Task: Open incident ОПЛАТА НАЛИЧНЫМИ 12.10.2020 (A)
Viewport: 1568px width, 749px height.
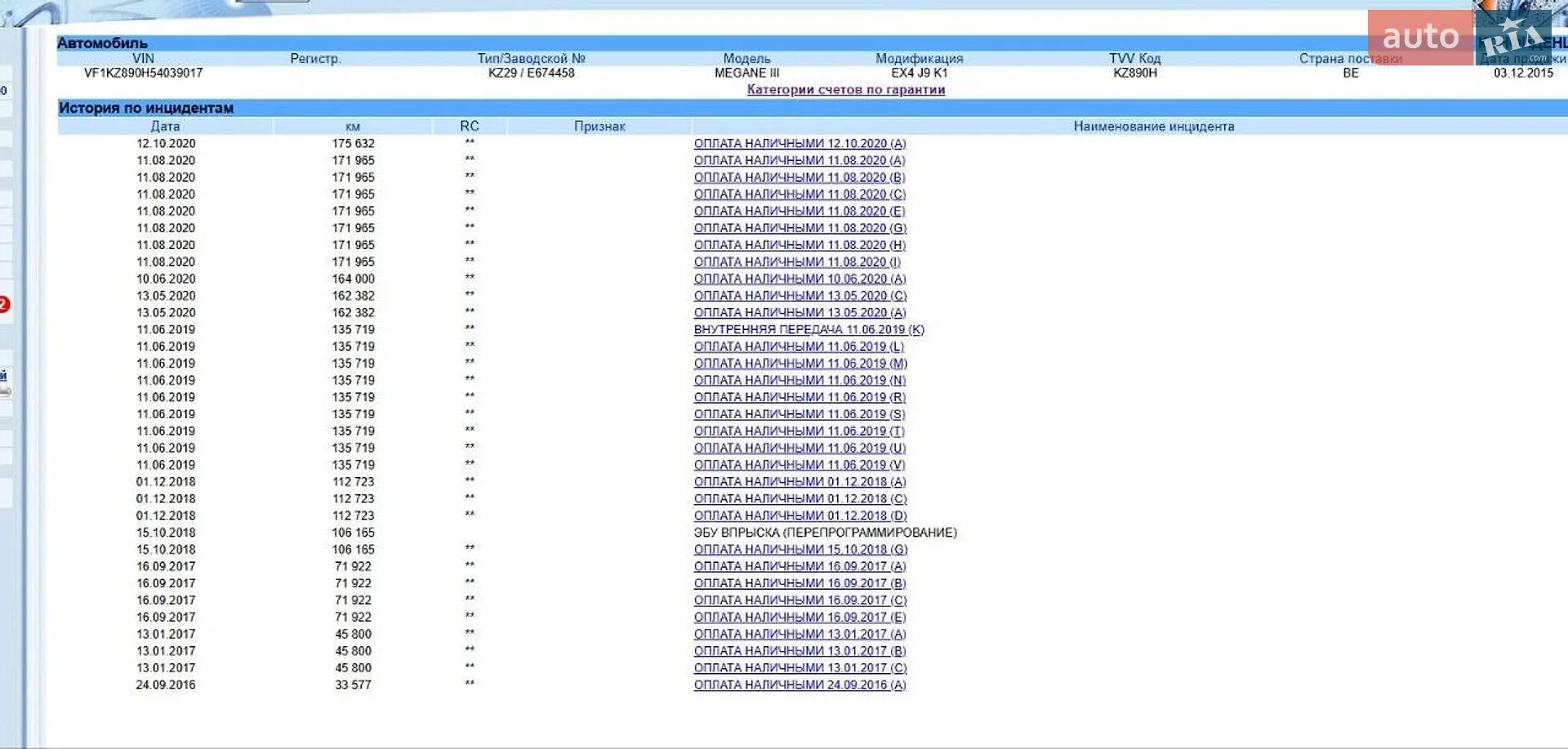Action: (800, 144)
